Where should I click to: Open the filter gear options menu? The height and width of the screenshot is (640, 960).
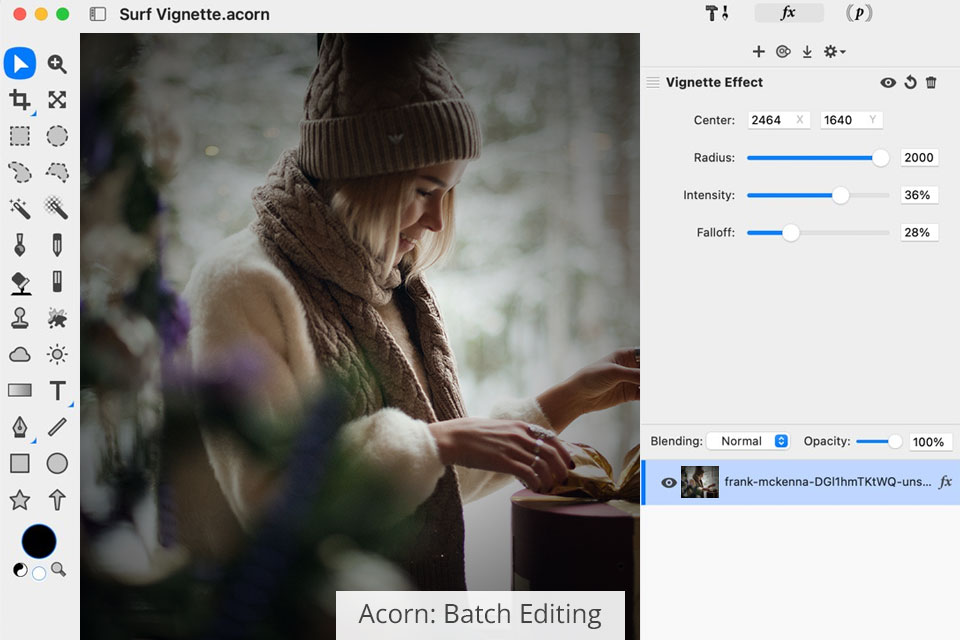click(x=834, y=51)
